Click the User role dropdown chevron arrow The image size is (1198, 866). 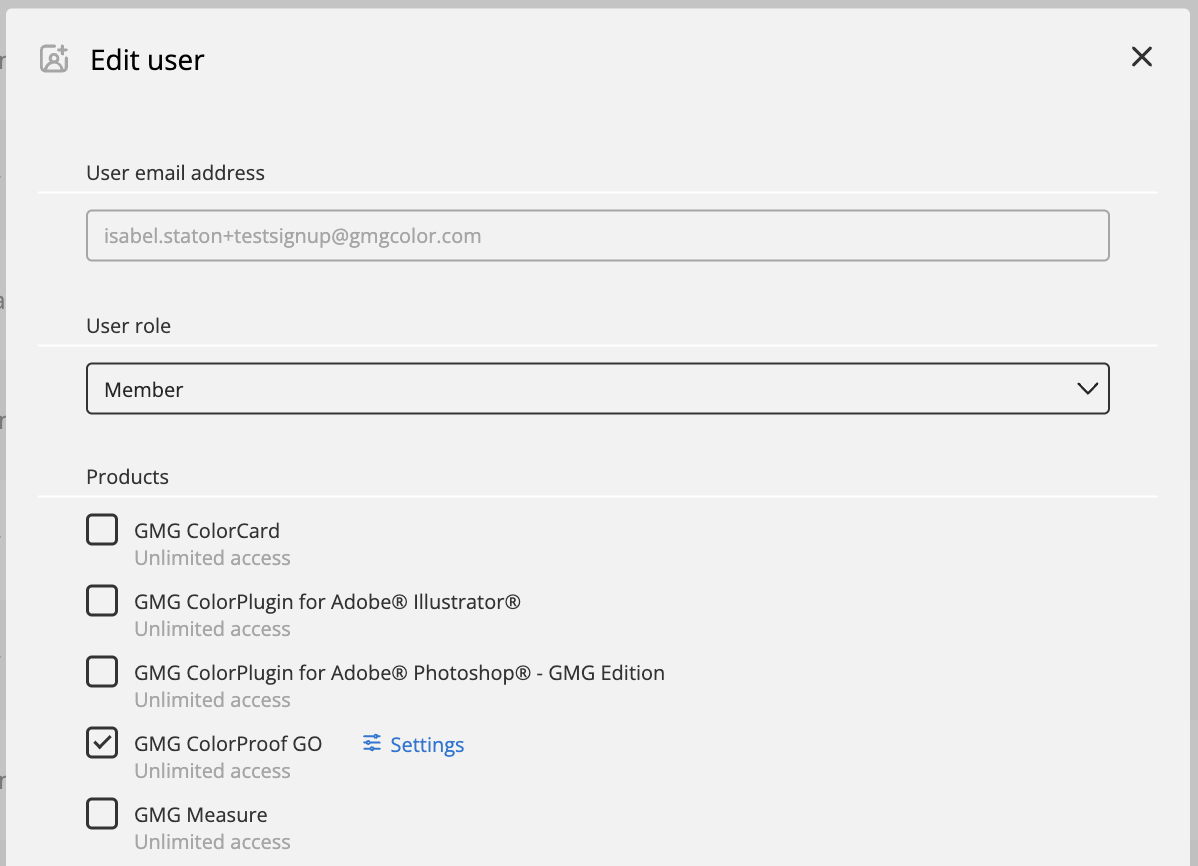1087,388
